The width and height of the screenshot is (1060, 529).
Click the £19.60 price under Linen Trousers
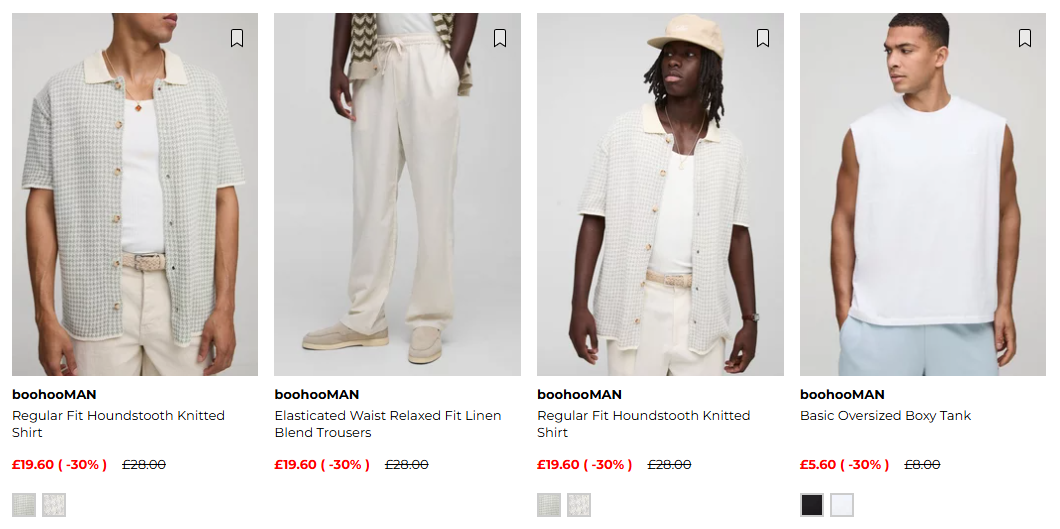295,465
